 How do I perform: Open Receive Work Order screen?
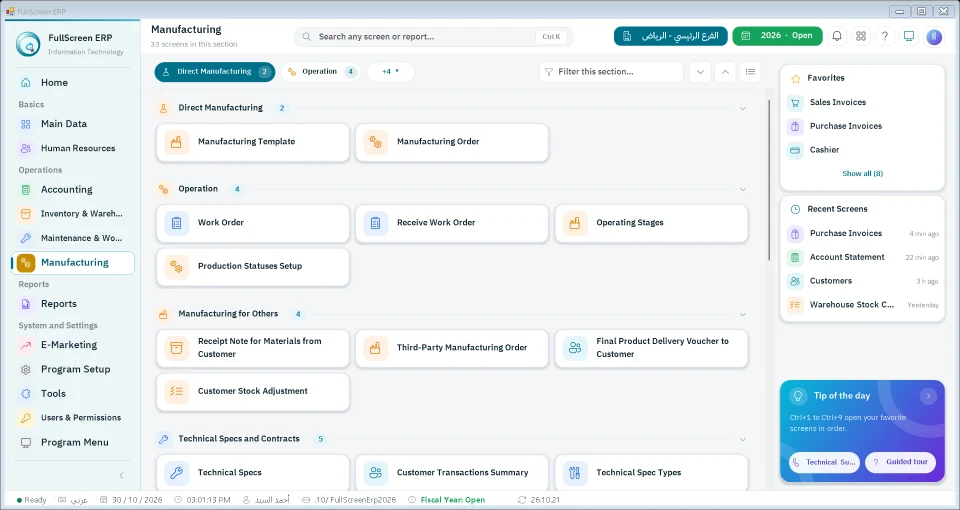pyautogui.click(x=452, y=223)
